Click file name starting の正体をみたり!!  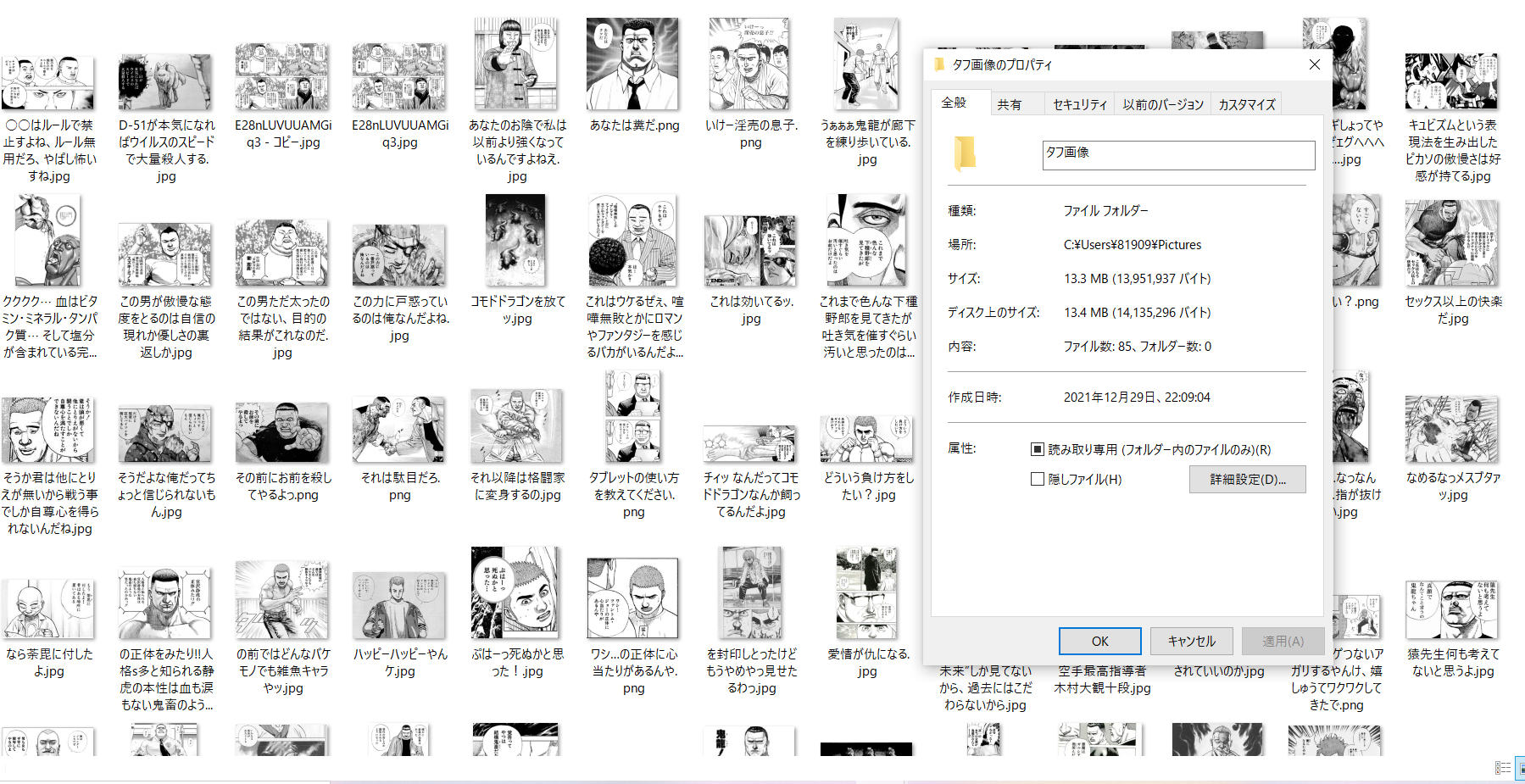(166, 680)
